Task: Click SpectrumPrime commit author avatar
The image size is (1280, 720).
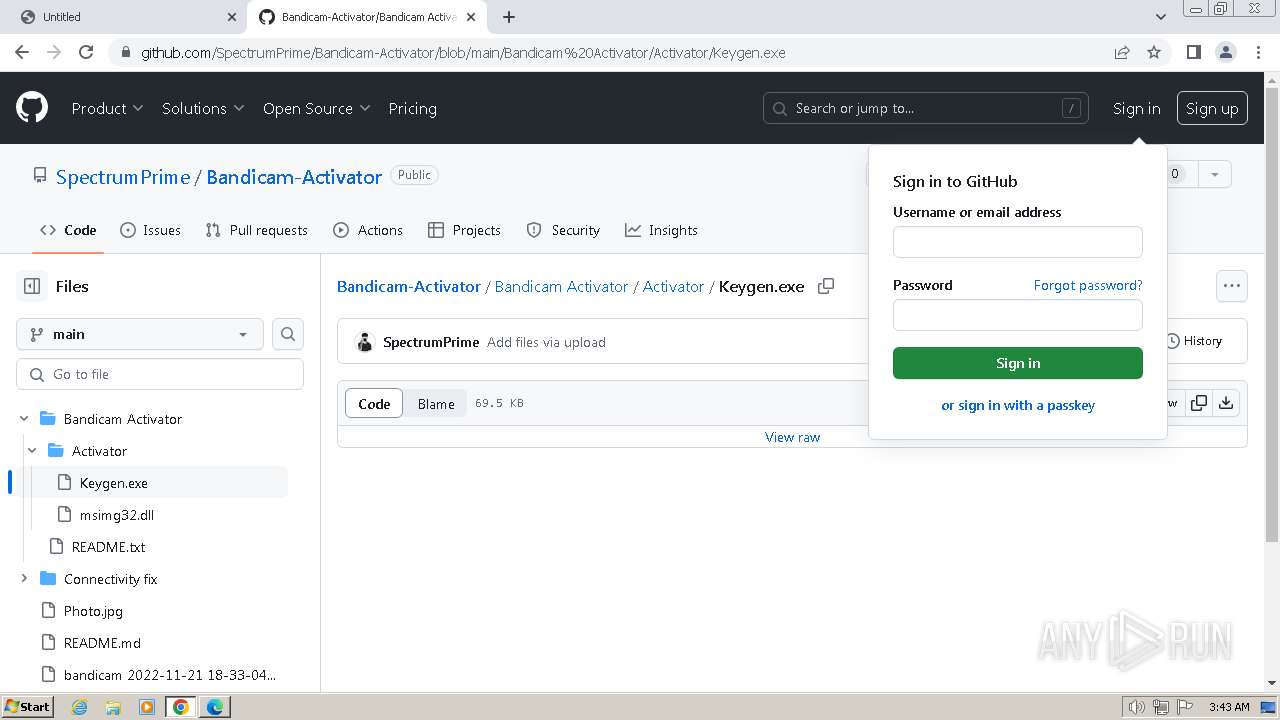Action: [365, 342]
